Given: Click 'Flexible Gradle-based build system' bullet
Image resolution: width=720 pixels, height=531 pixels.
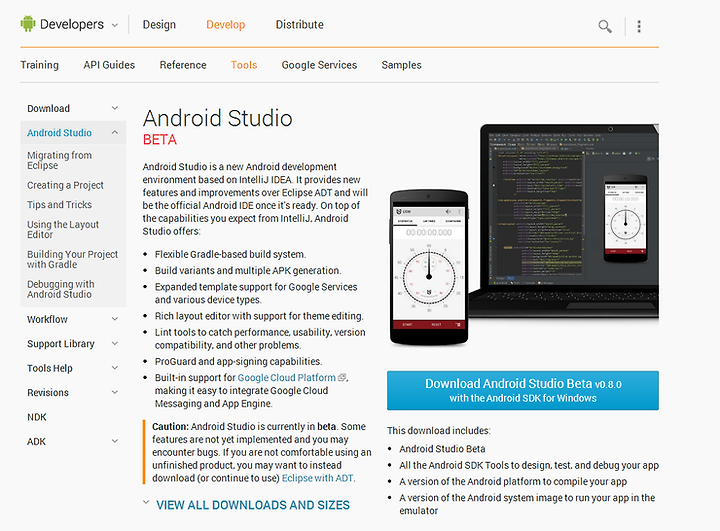Looking at the screenshot, I should pyautogui.click(x=230, y=254).
